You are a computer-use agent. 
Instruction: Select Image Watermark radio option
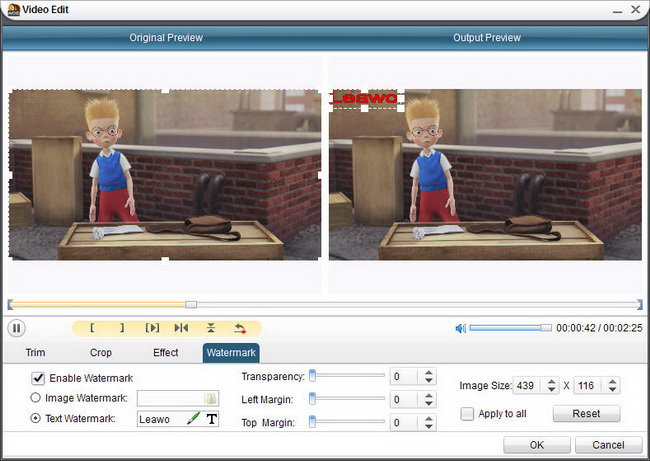36,398
